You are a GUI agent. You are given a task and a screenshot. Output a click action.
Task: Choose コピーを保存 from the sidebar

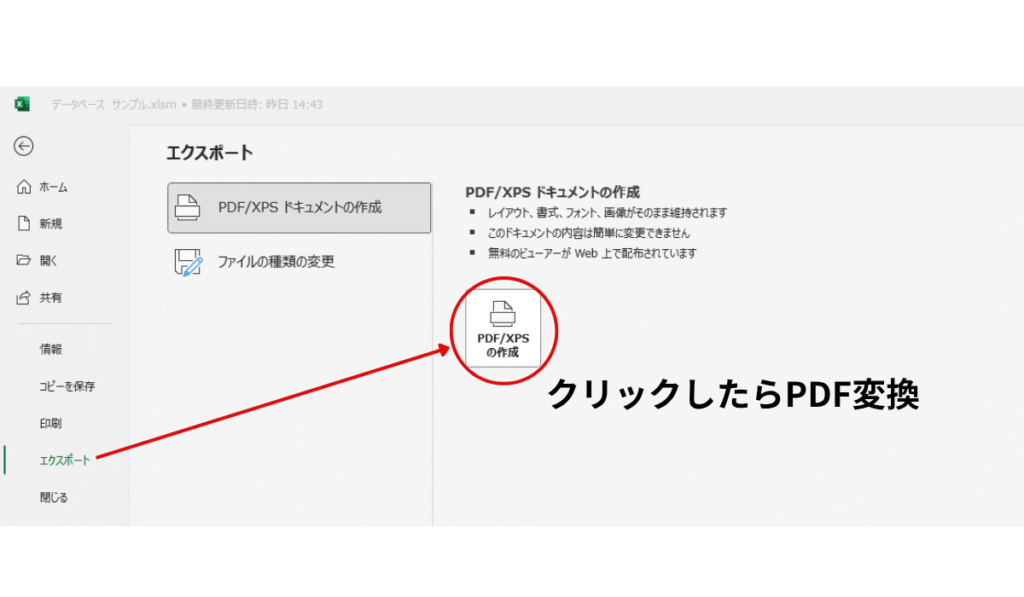point(67,386)
